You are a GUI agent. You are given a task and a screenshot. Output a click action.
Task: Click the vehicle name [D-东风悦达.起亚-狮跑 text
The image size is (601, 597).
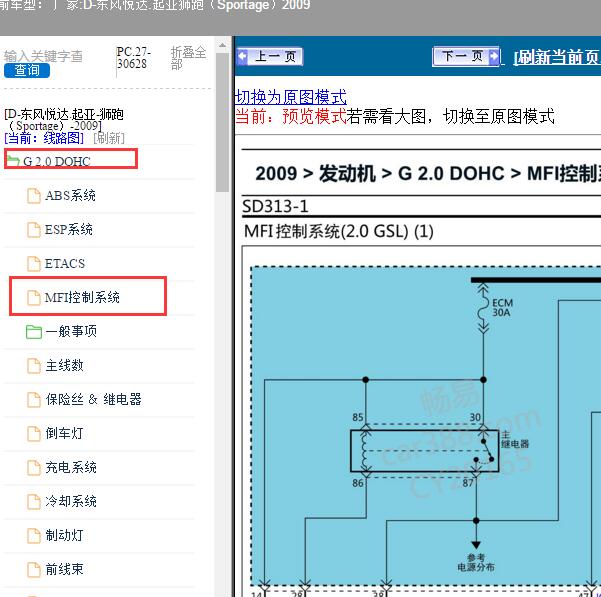pyautogui.click(x=64, y=114)
